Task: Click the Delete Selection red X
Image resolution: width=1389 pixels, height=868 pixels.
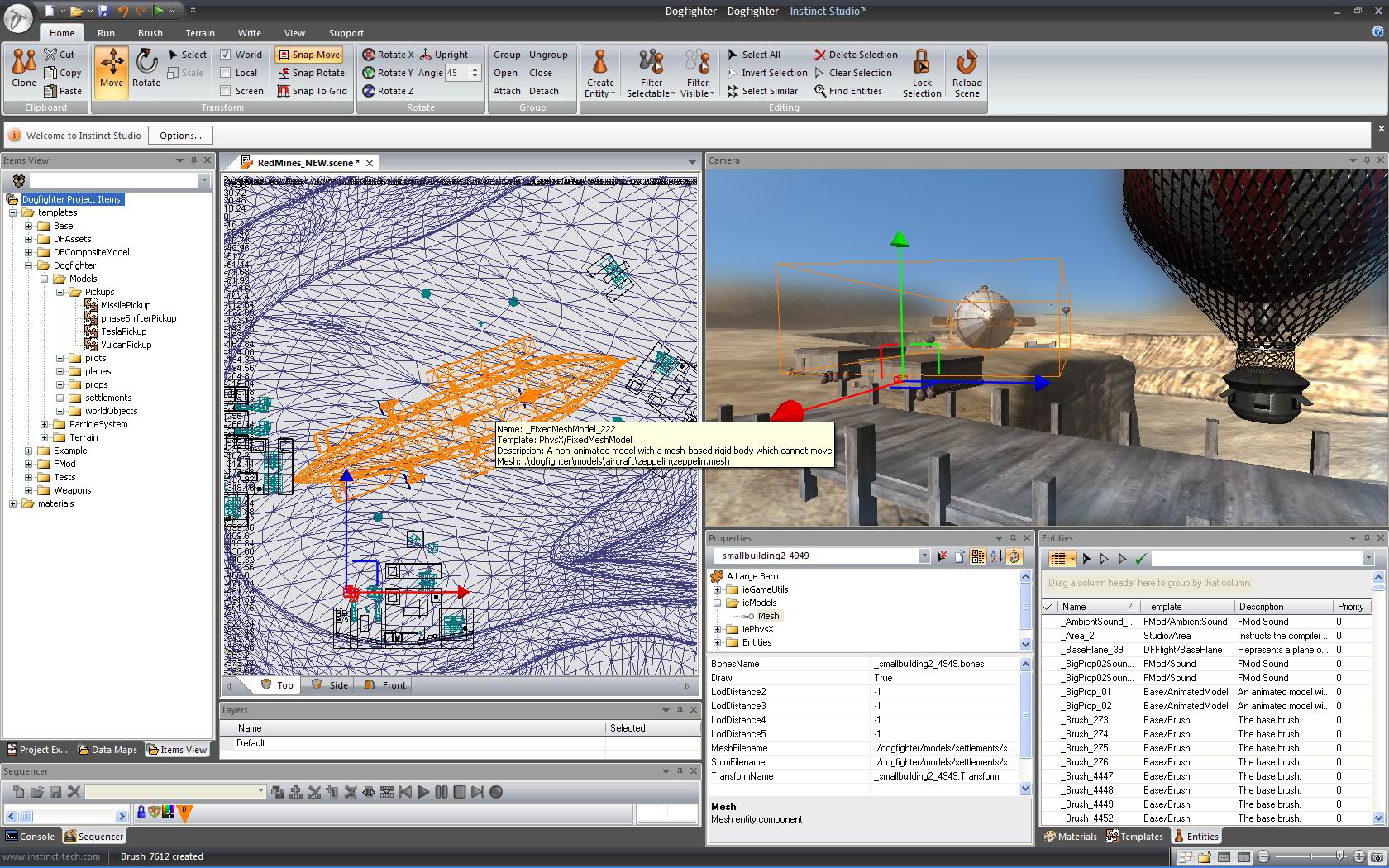Action: pyautogui.click(x=820, y=55)
